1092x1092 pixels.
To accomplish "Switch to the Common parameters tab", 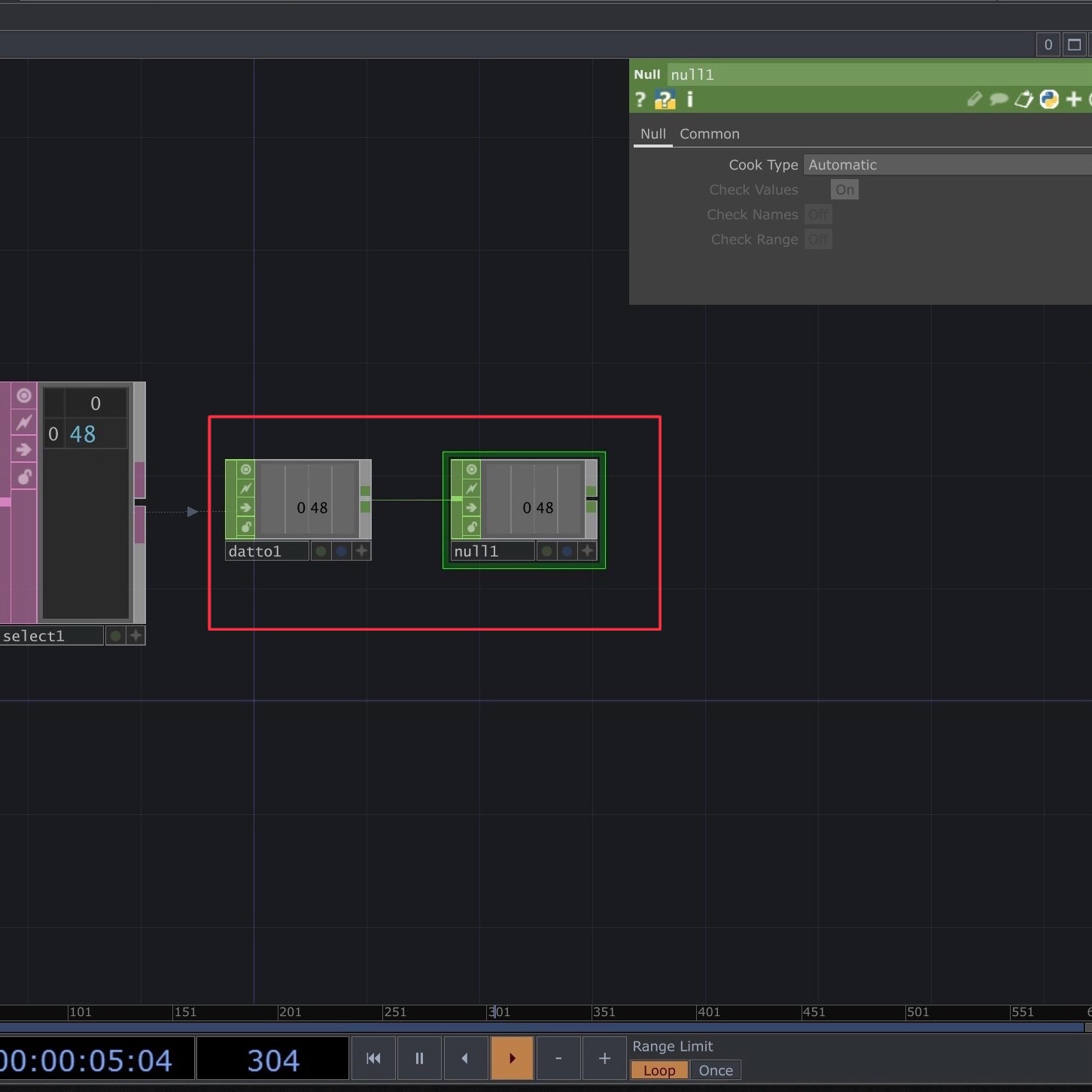I will pyautogui.click(x=709, y=134).
